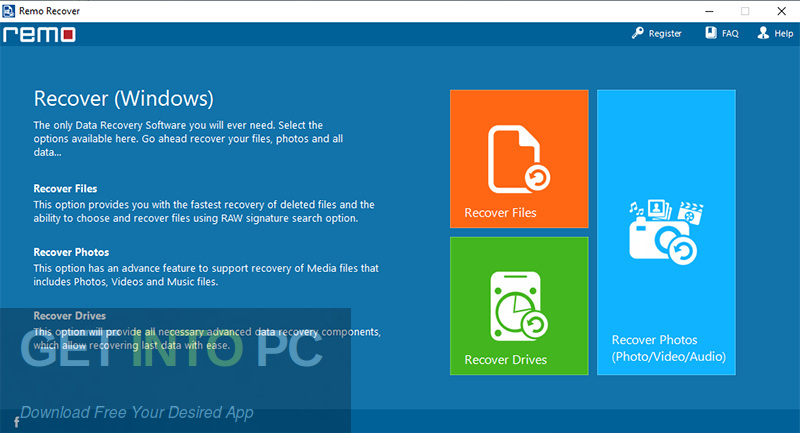Click the FAQ book icon
This screenshot has width=800, height=433.
click(711, 33)
